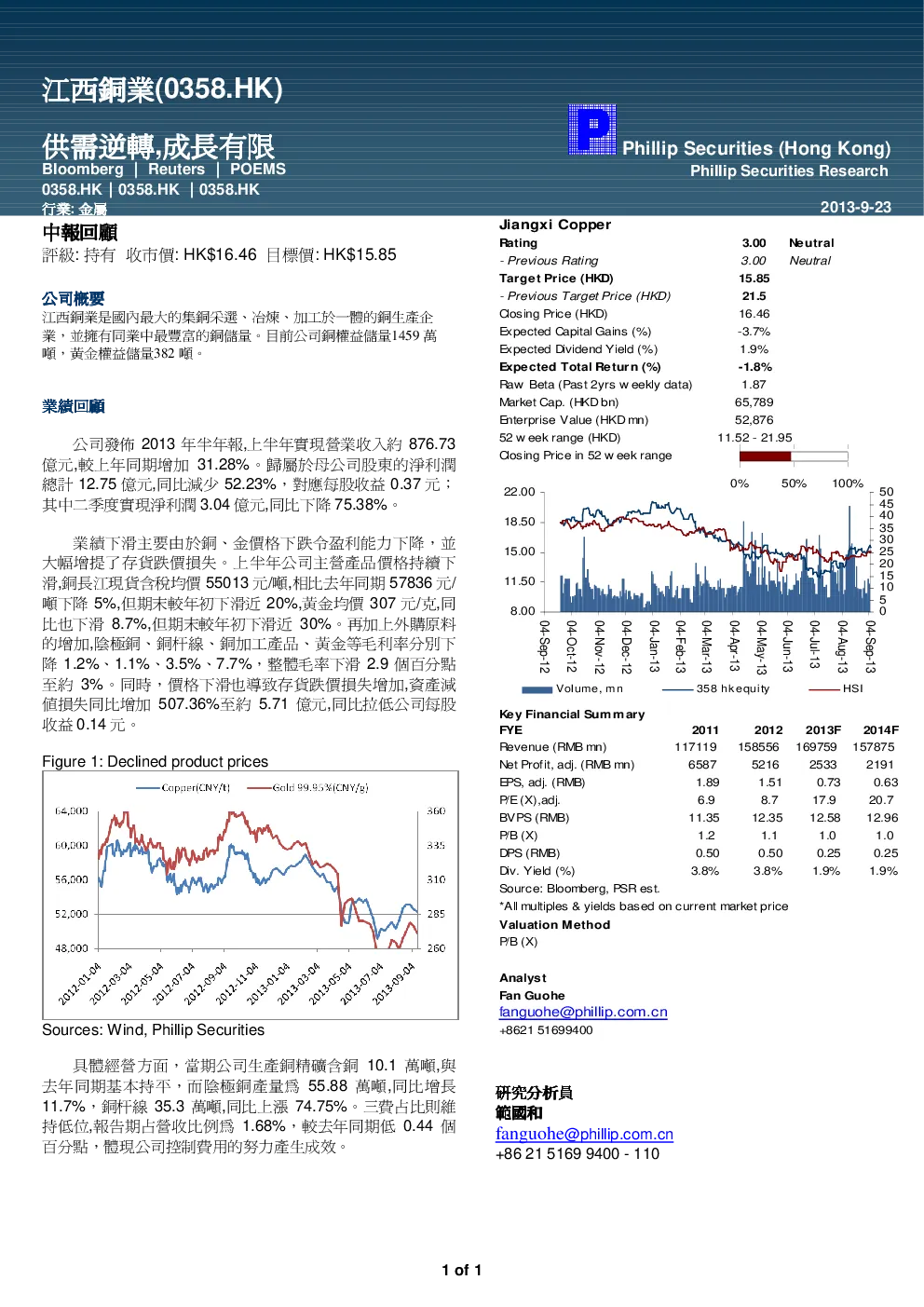This screenshot has height=1307, width=924.
Task: Click the 'Key Financial Summary' heading
Action: coord(572,714)
